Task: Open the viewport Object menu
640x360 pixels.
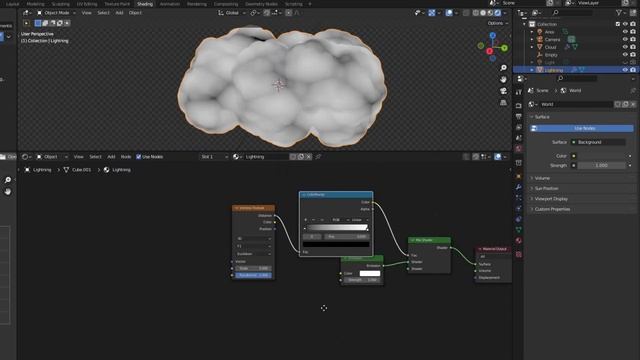Action: 135,13
